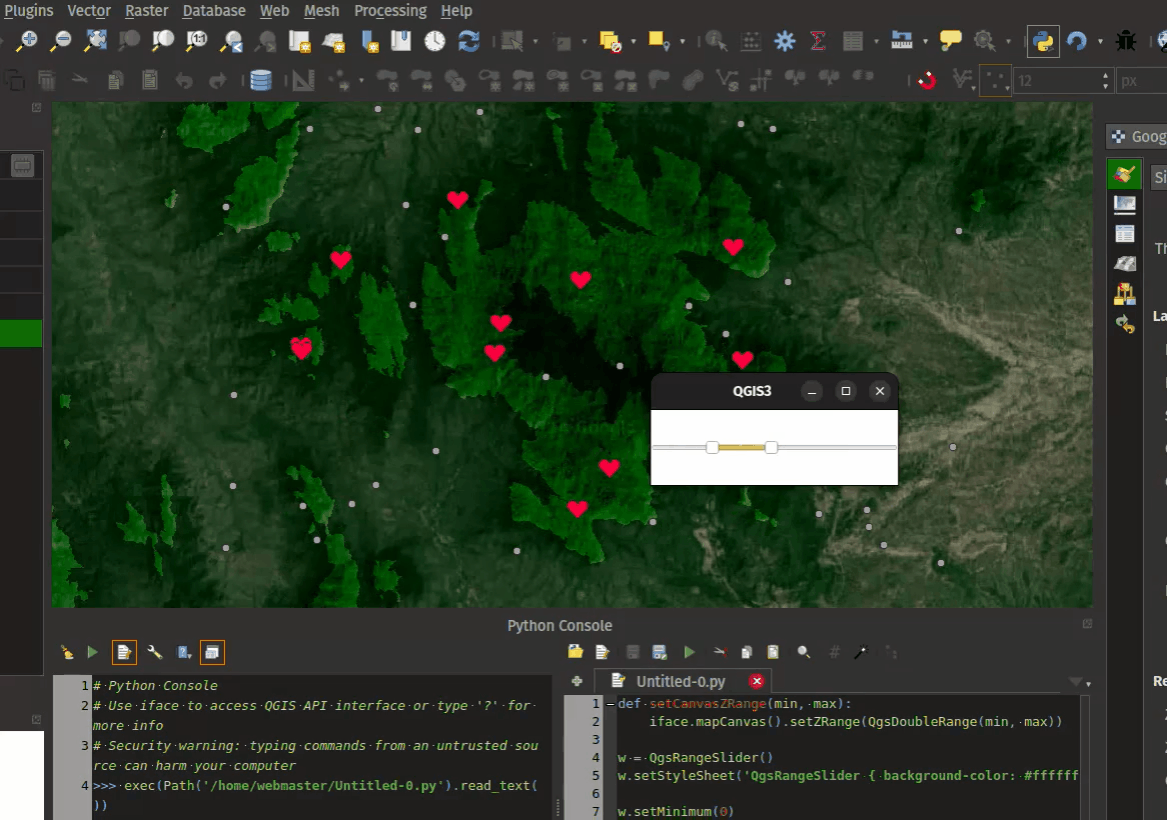Expand the px unit dropdown
Image resolution: width=1167 pixels, height=820 pixels.
tap(1140, 81)
